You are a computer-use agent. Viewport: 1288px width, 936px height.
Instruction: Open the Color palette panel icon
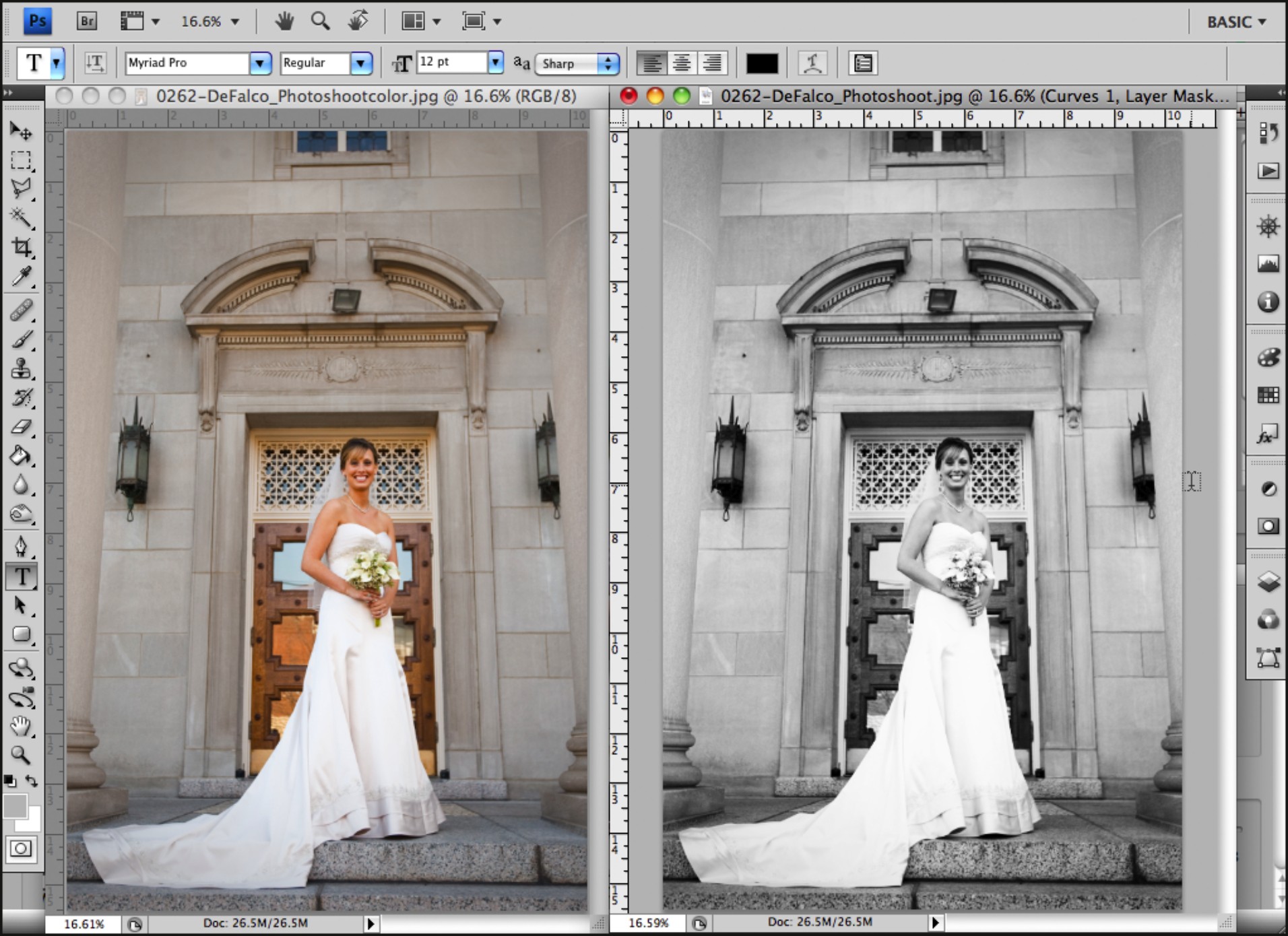point(1268,357)
